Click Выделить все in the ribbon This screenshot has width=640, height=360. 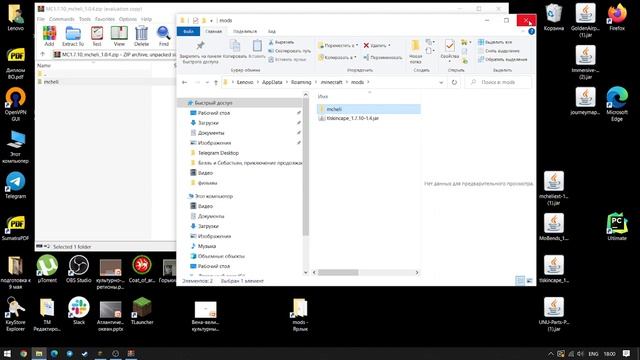[495, 42]
